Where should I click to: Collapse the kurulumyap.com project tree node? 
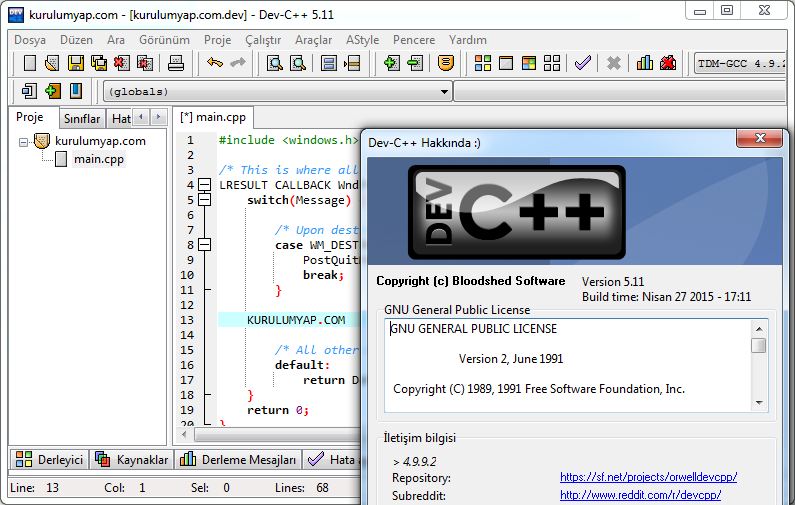pos(23,142)
